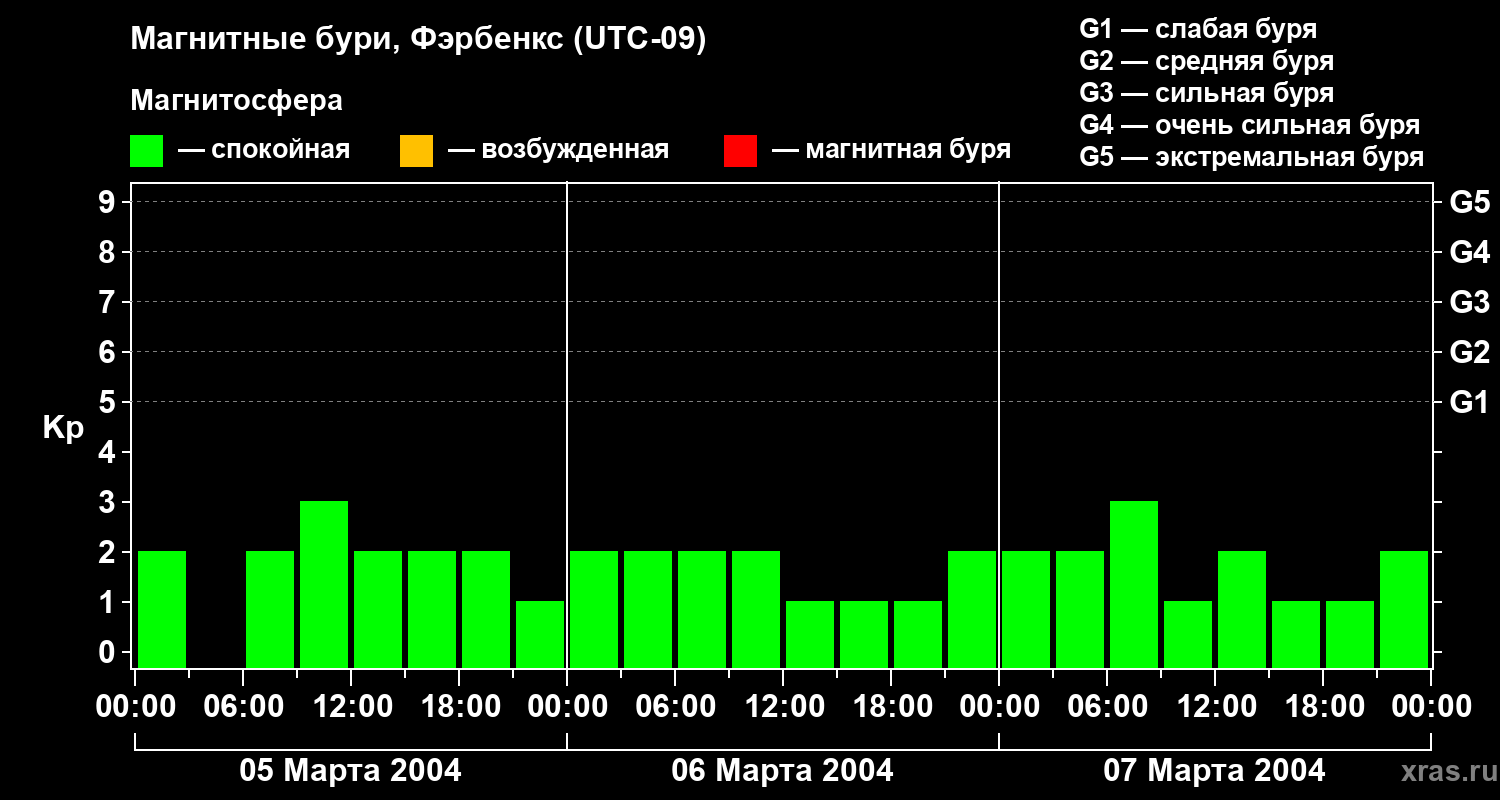Click the '18:00' time label above 07 Марта 2004

[x=1323, y=707]
